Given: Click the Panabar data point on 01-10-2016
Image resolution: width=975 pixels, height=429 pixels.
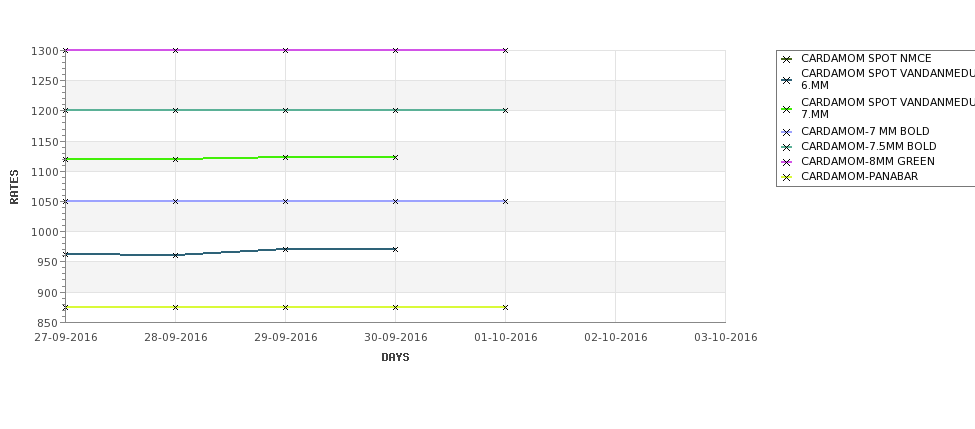Looking at the screenshot, I should click(506, 307).
